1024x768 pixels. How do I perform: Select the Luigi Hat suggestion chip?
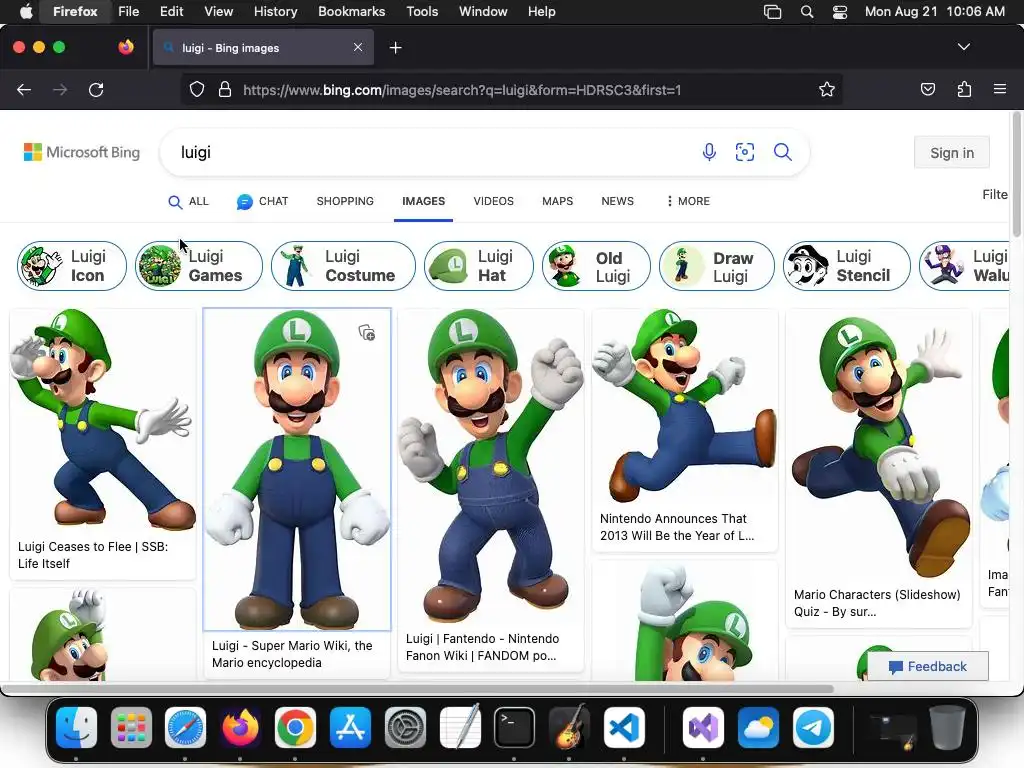(x=479, y=266)
